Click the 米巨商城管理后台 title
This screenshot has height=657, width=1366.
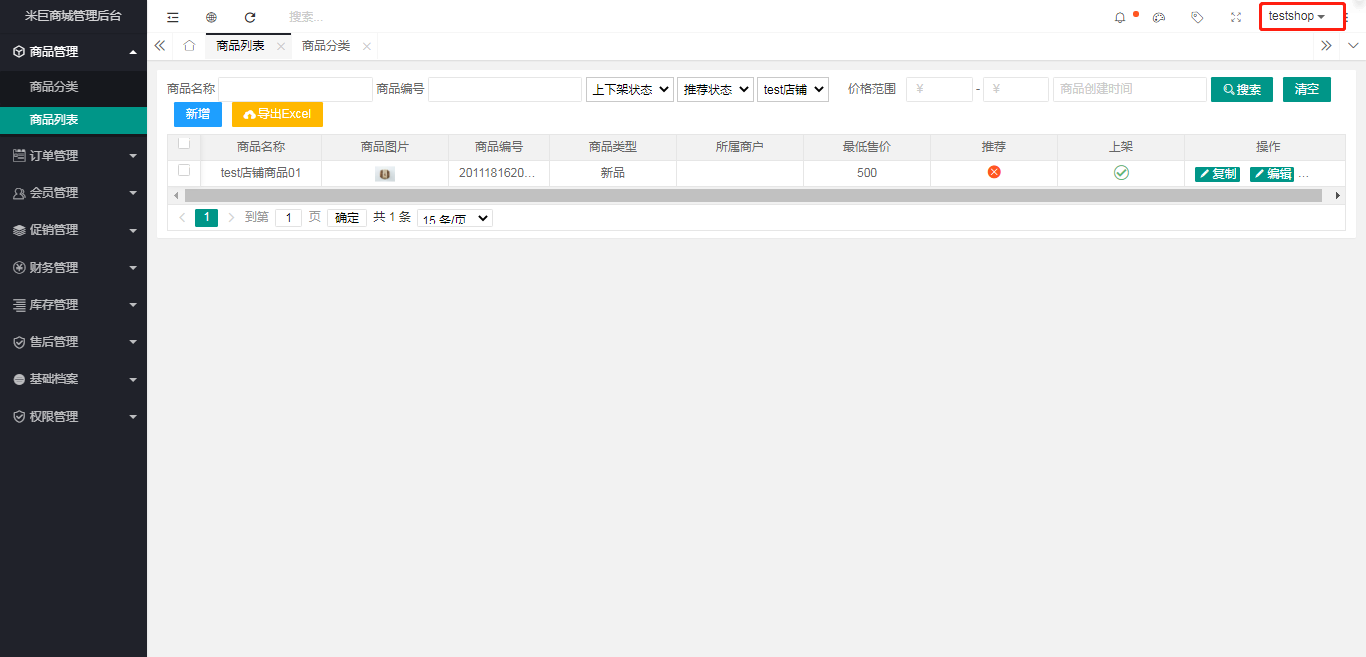point(73,16)
